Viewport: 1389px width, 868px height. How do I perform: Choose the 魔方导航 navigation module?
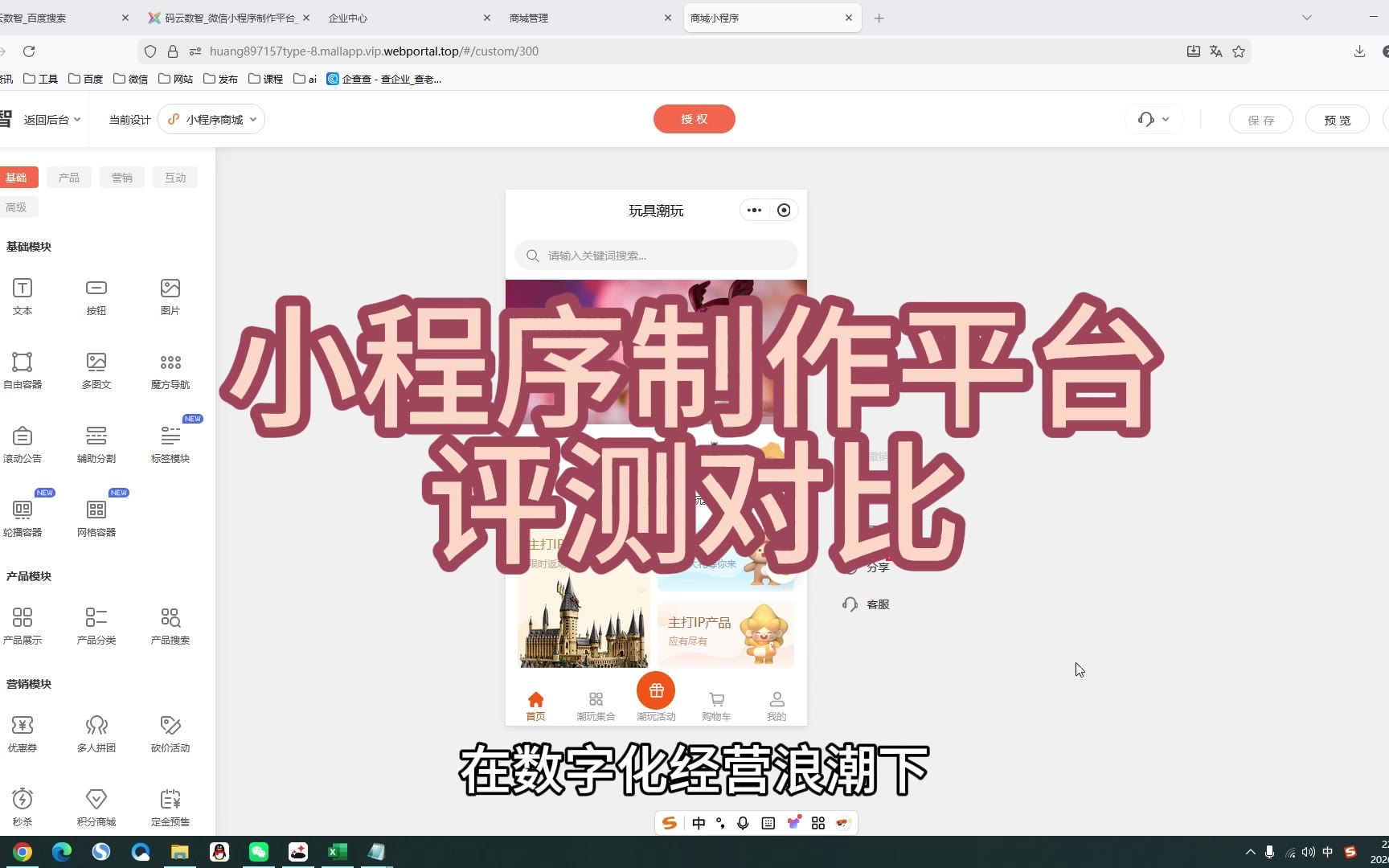point(170,370)
